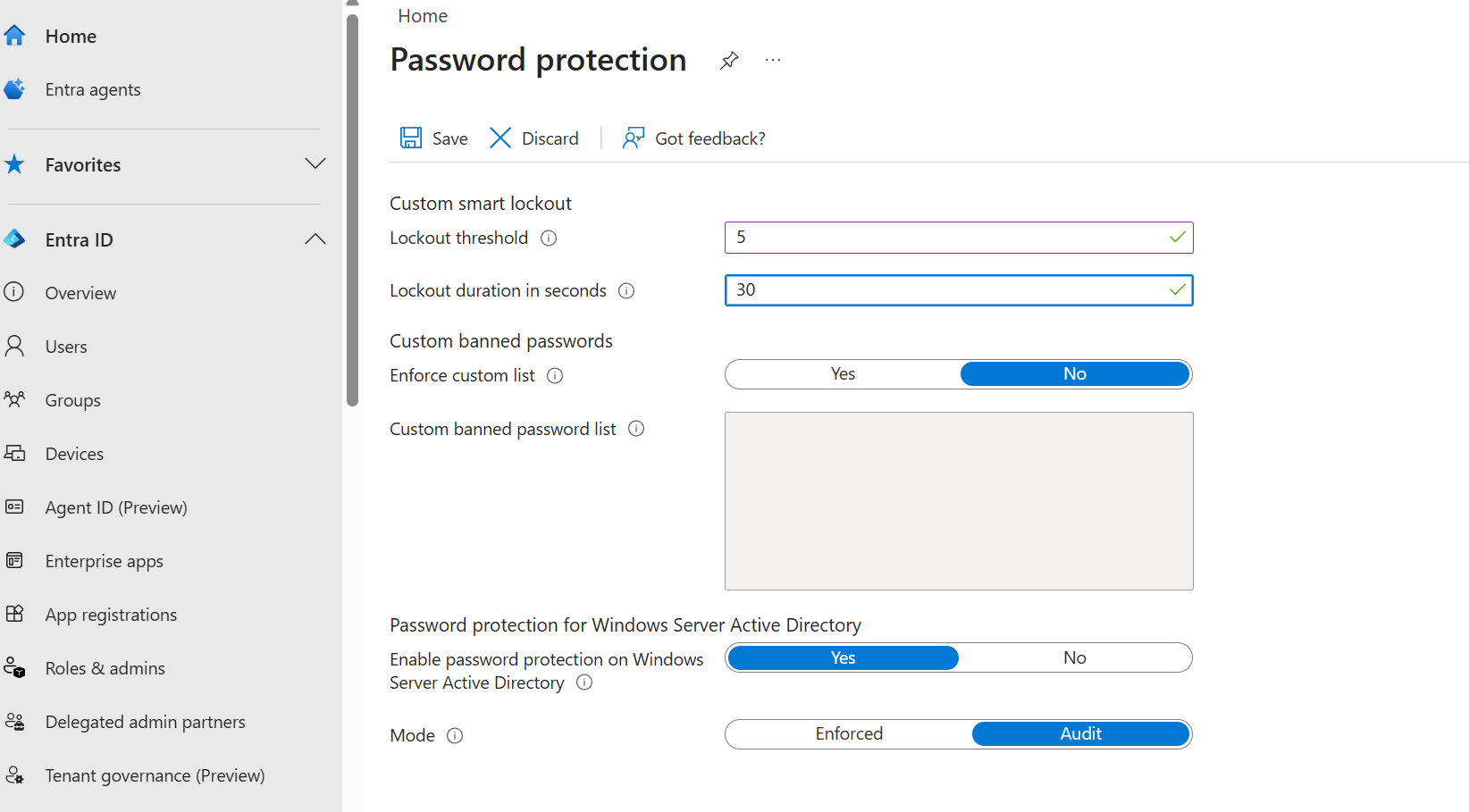
Task: Collapse the Entra ID section
Action: (x=315, y=239)
